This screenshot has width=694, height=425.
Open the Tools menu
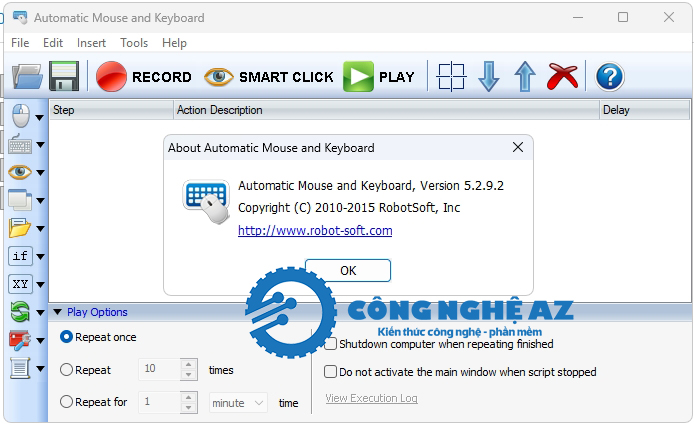(x=134, y=43)
